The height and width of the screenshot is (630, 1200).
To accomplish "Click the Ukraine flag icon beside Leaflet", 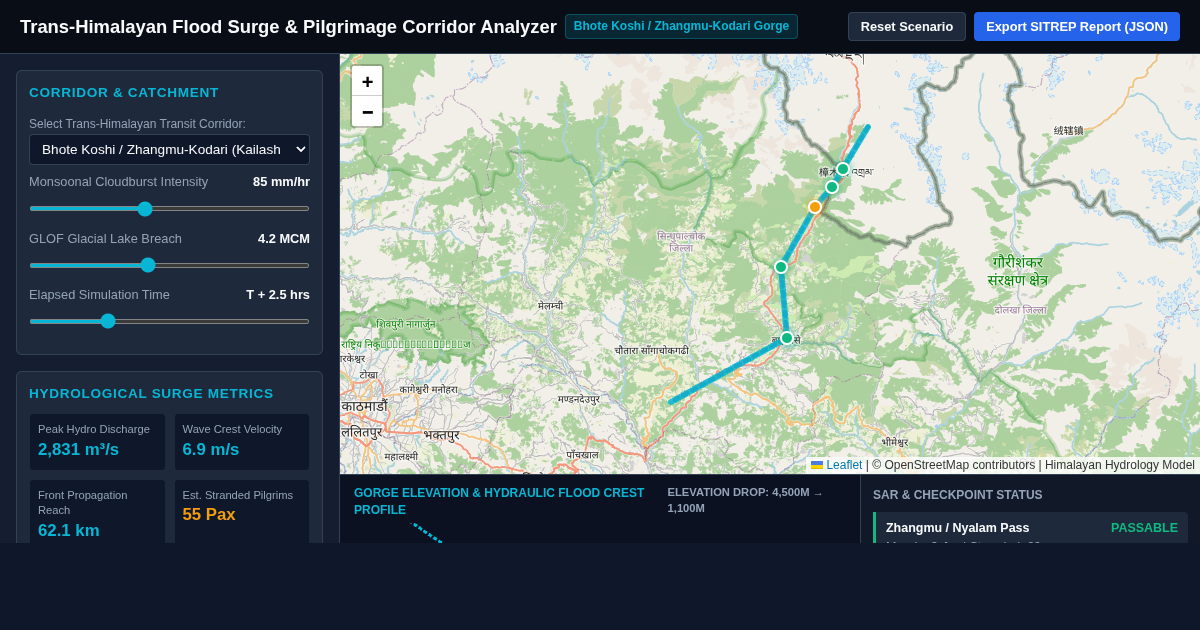I will (x=817, y=465).
